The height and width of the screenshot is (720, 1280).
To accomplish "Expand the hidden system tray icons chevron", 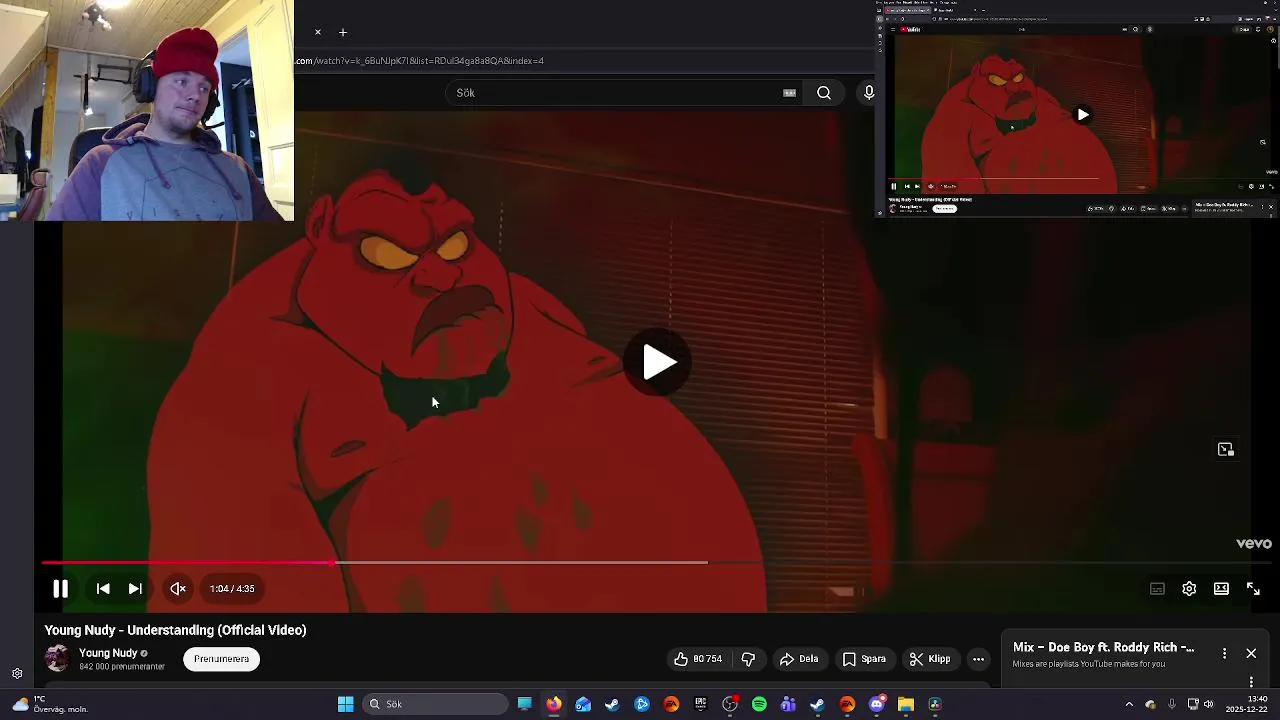I will point(1129,704).
